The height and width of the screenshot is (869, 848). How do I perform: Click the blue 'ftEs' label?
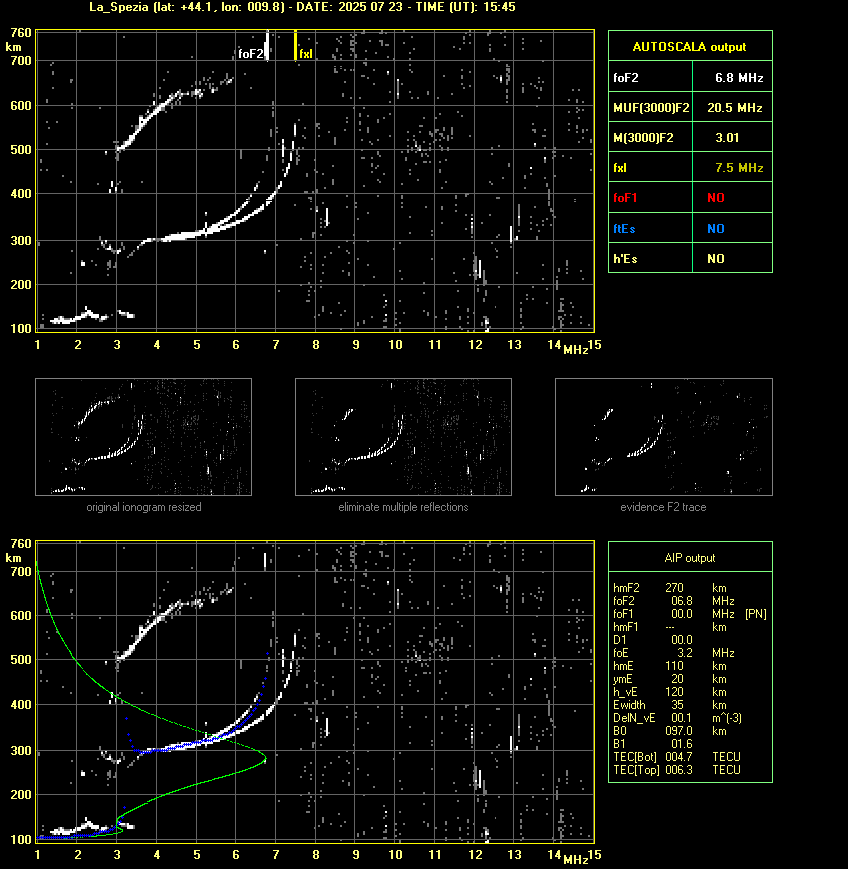tap(624, 229)
